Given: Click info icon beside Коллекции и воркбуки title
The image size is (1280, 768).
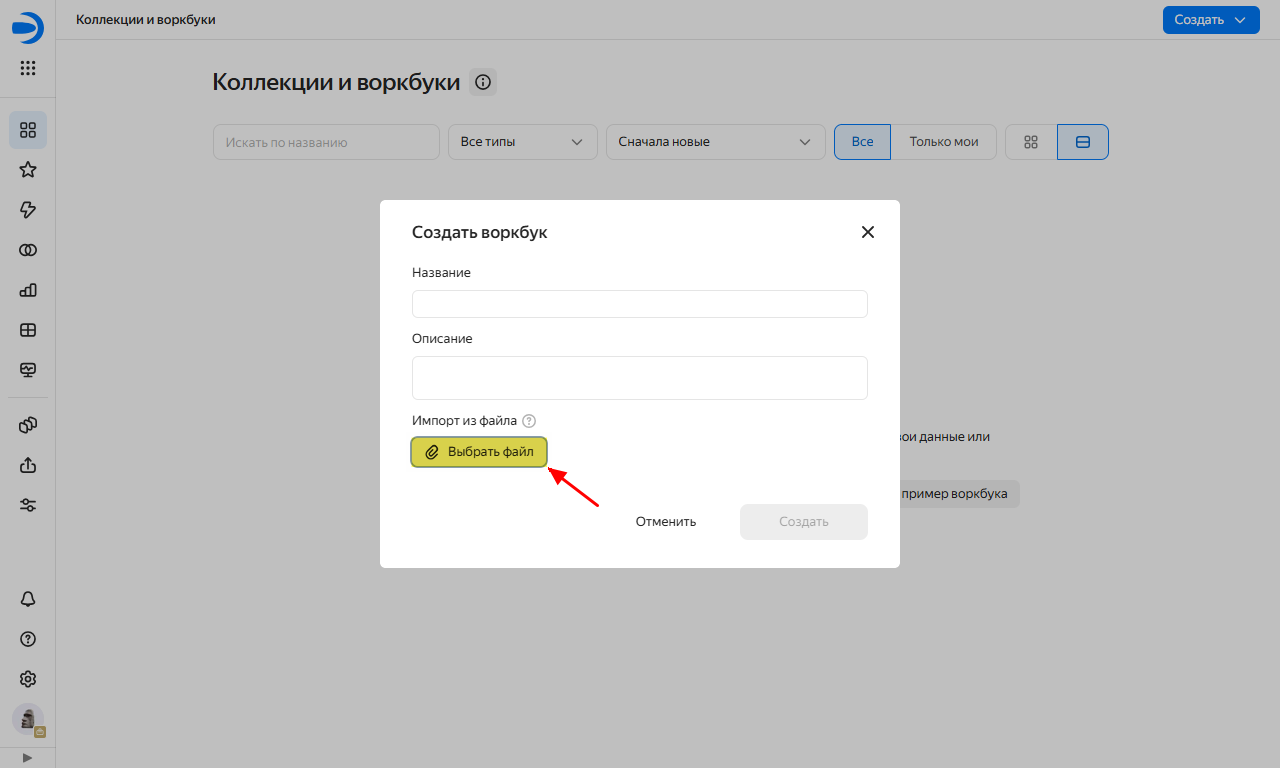Looking at the screenshot, I should point(483,83).
